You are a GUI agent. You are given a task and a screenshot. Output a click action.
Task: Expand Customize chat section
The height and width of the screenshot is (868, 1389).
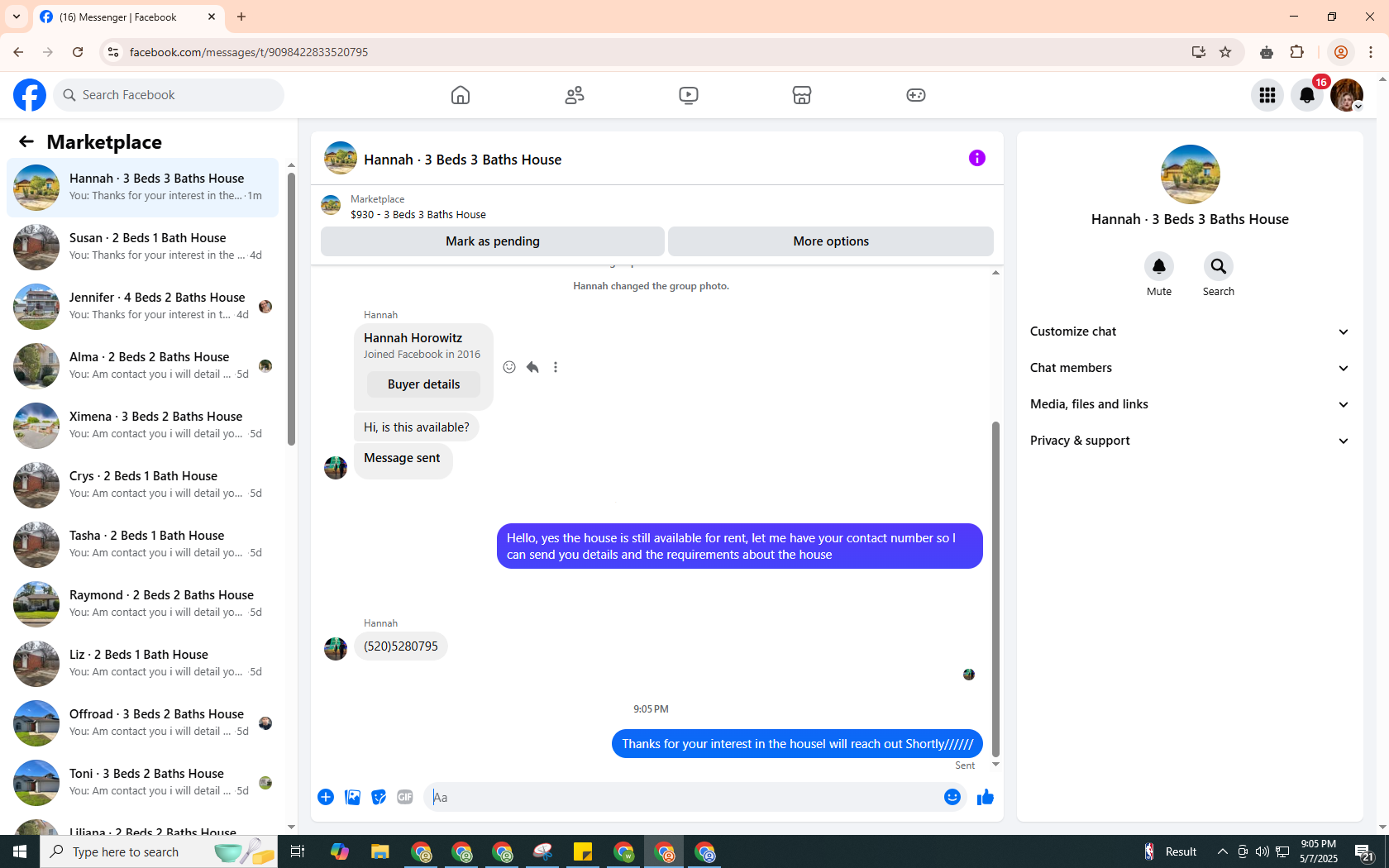click(x=1190, y=331)
